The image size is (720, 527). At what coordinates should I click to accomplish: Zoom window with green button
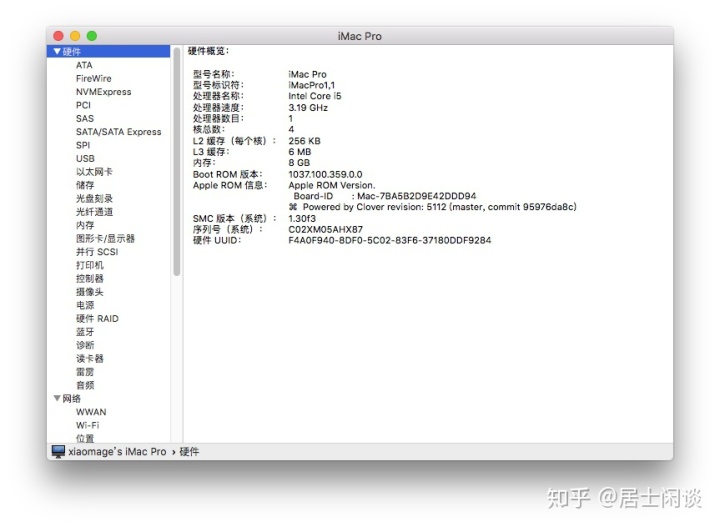[x=92, y=36]
